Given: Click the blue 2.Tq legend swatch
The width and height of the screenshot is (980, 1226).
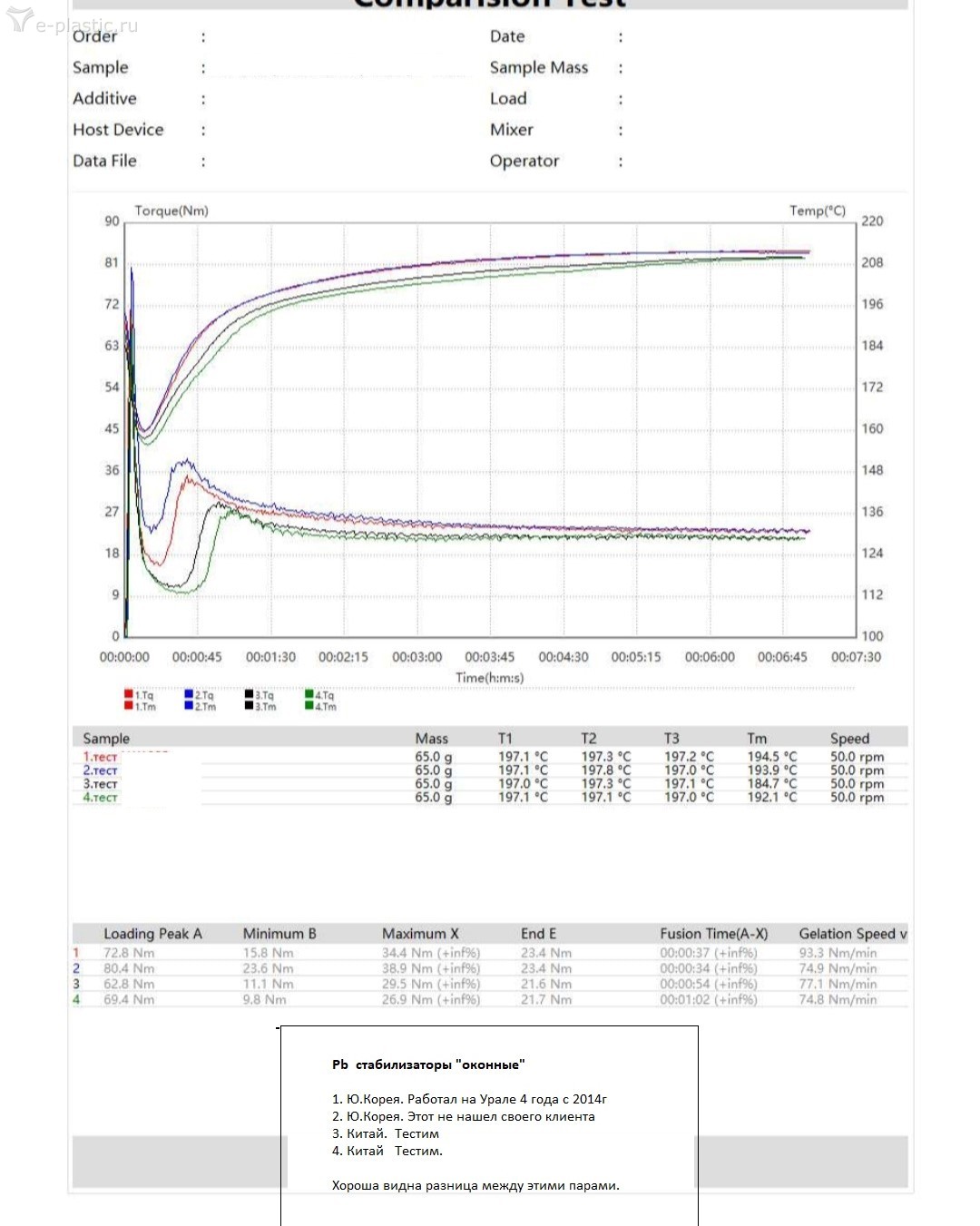Looking at the screenshot, I should (189, 695).
